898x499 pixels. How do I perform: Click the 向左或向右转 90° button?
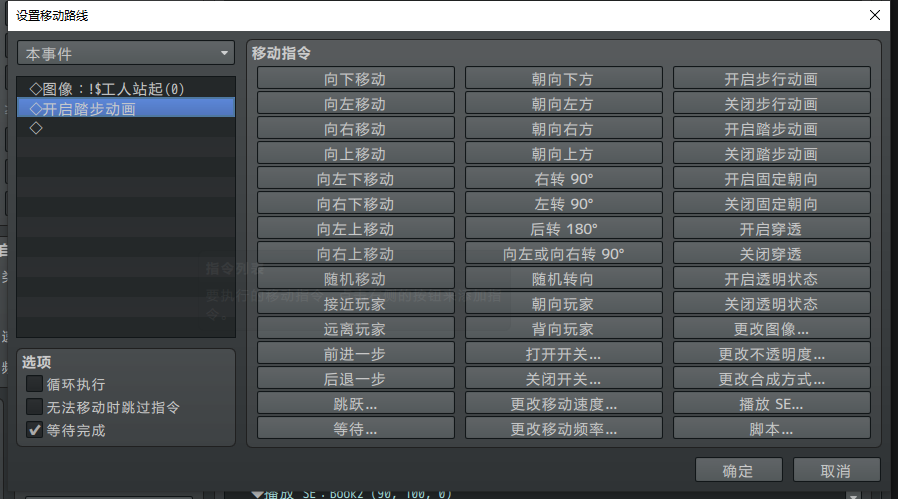564,254
